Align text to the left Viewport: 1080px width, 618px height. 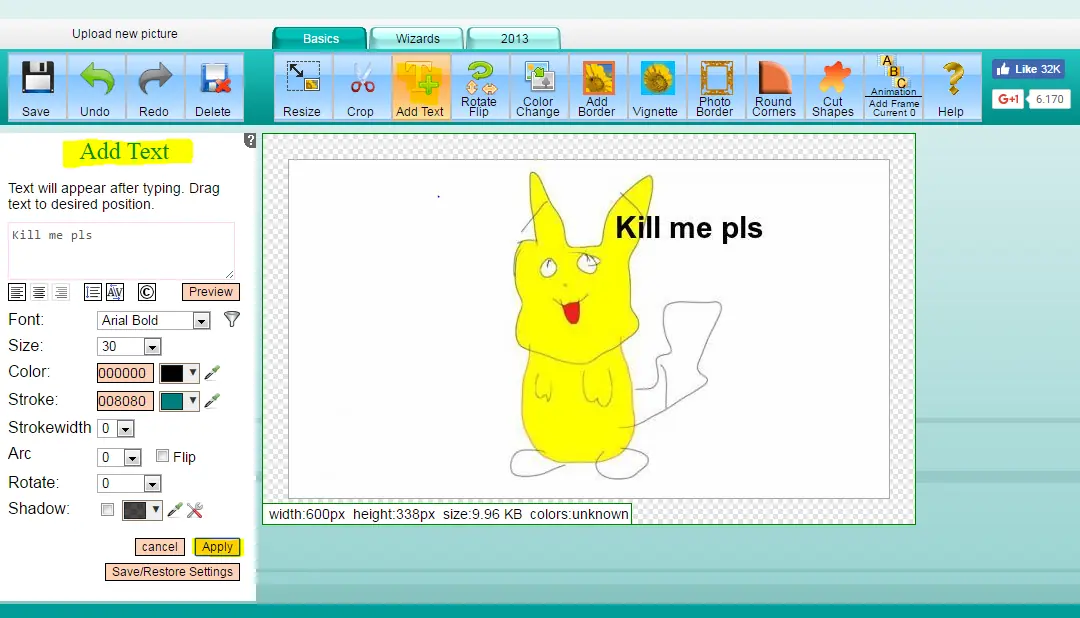click(17, 292)
